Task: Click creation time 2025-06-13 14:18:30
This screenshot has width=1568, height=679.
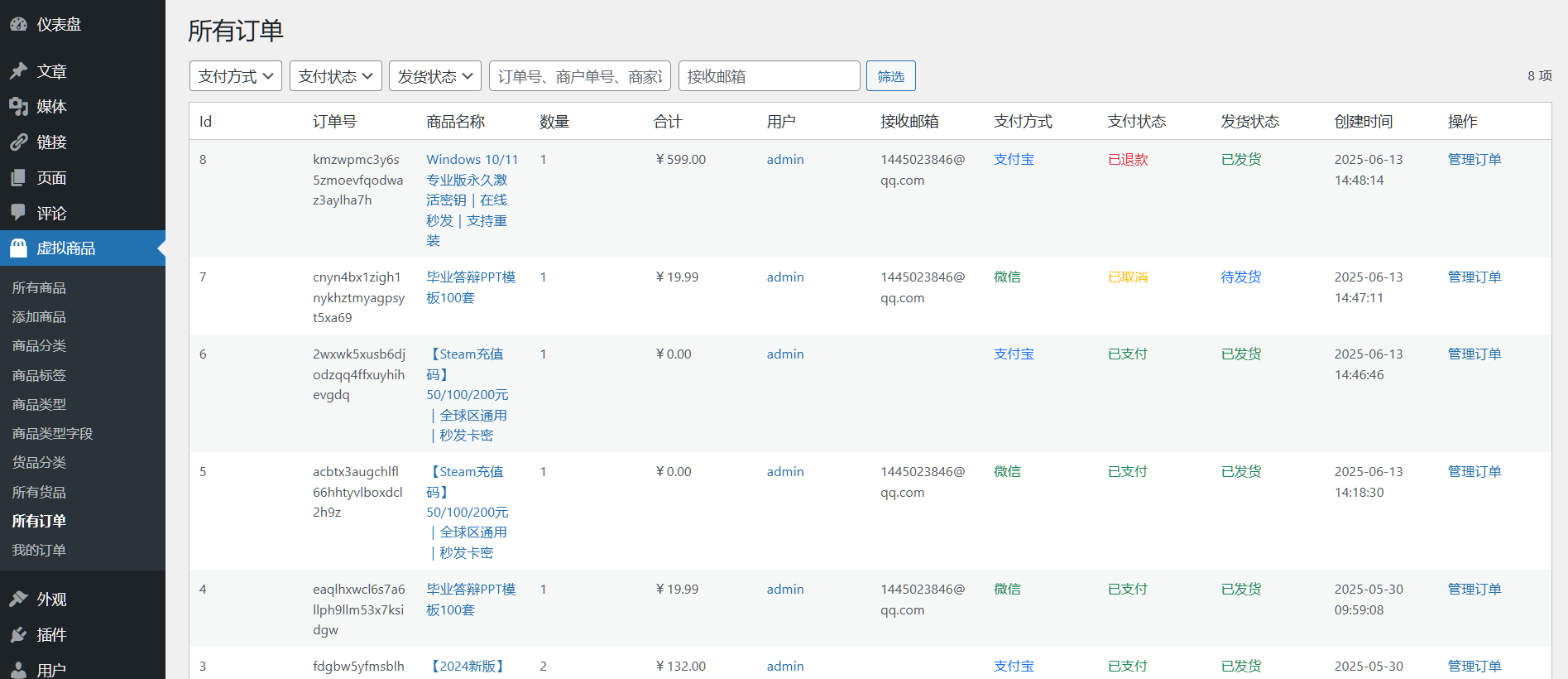Action: pos(1369,482)
